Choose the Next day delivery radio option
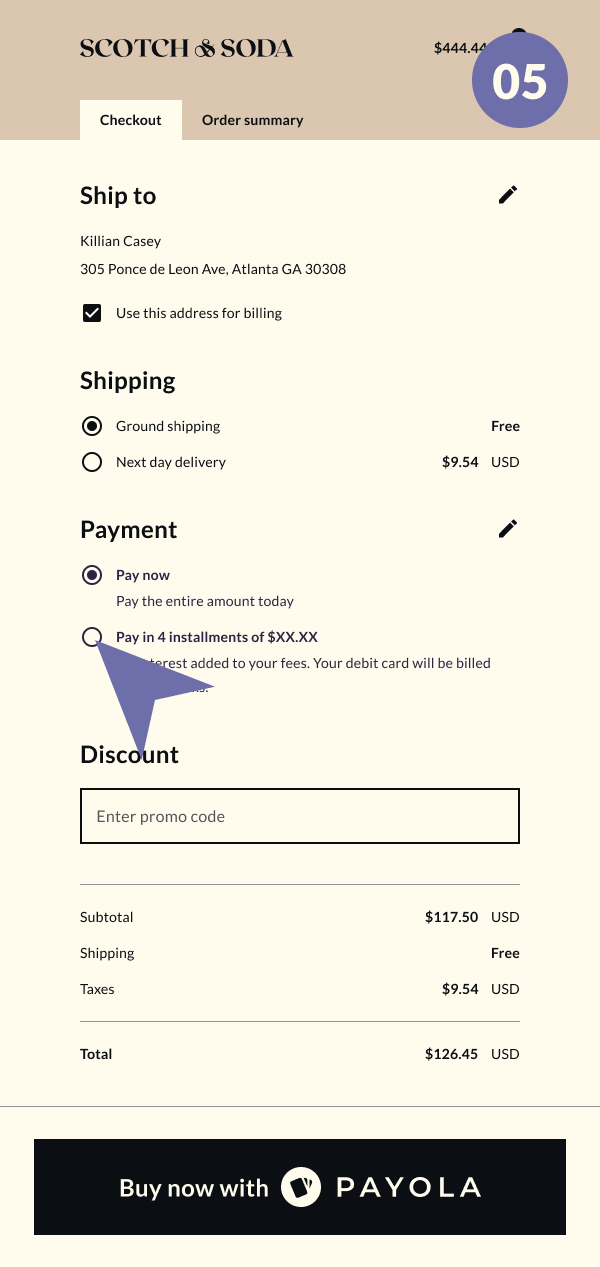Screen dimensions: 600x1267 [x=92, y=462]
